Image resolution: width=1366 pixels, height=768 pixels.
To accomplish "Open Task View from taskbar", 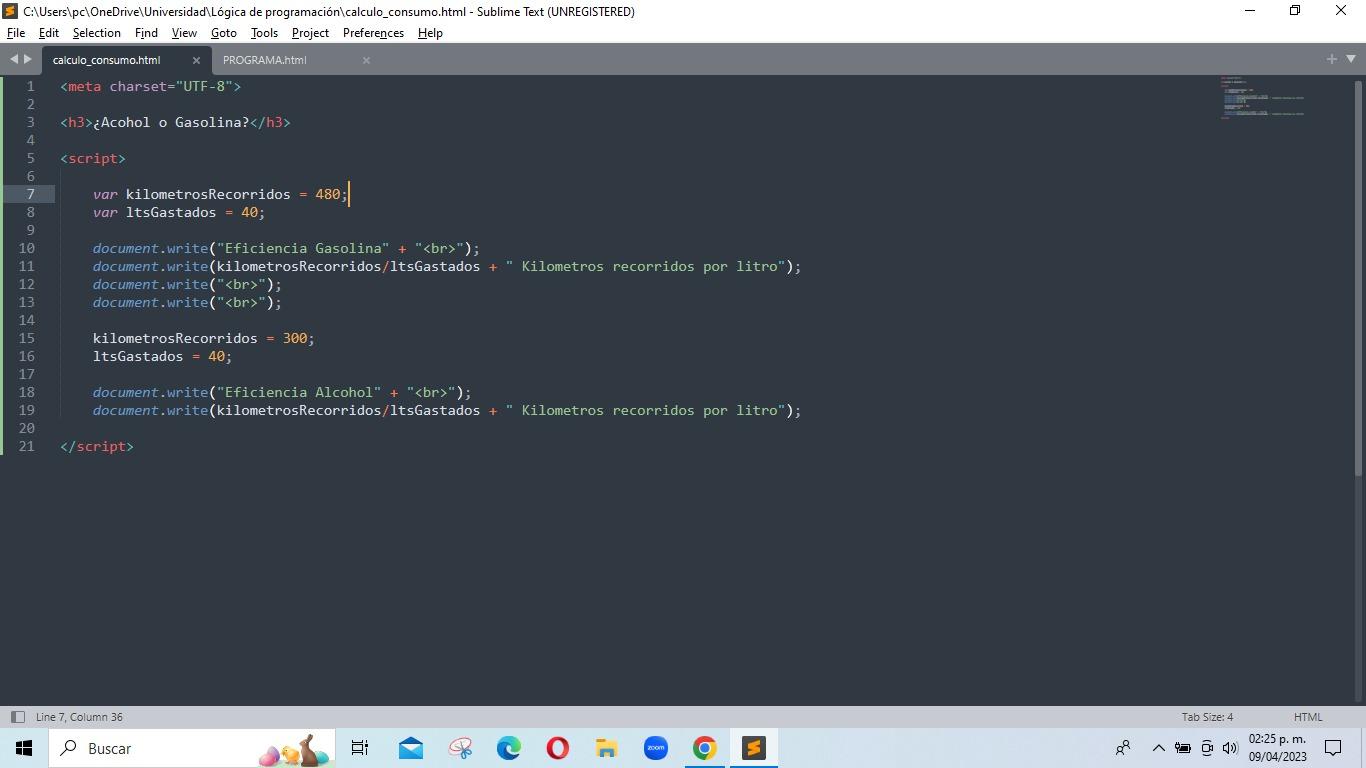I will [360, 748].
